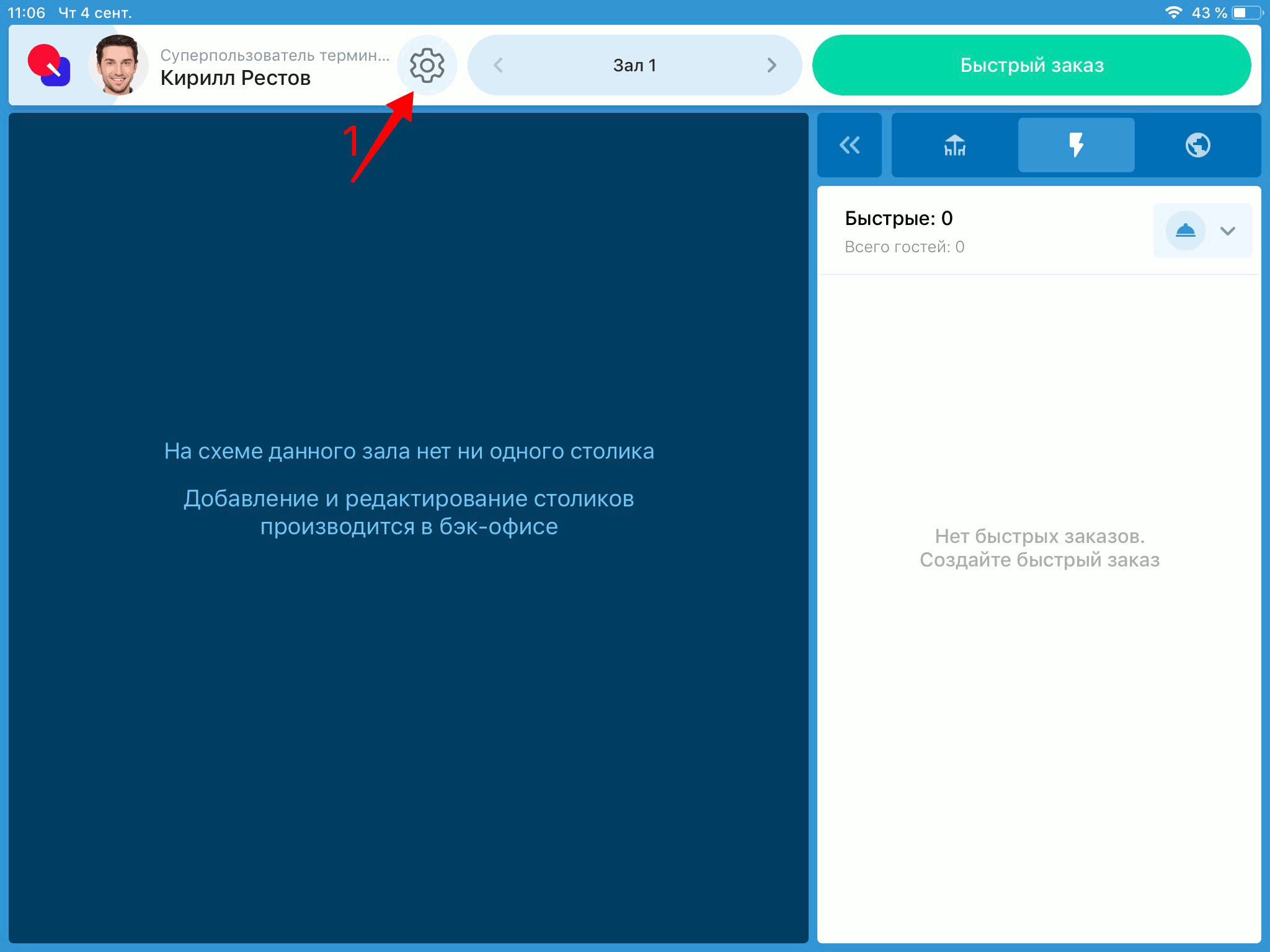Tap the red-blue app logo
This screenshot has height=952, width=1270.
[x=49, y=65]
